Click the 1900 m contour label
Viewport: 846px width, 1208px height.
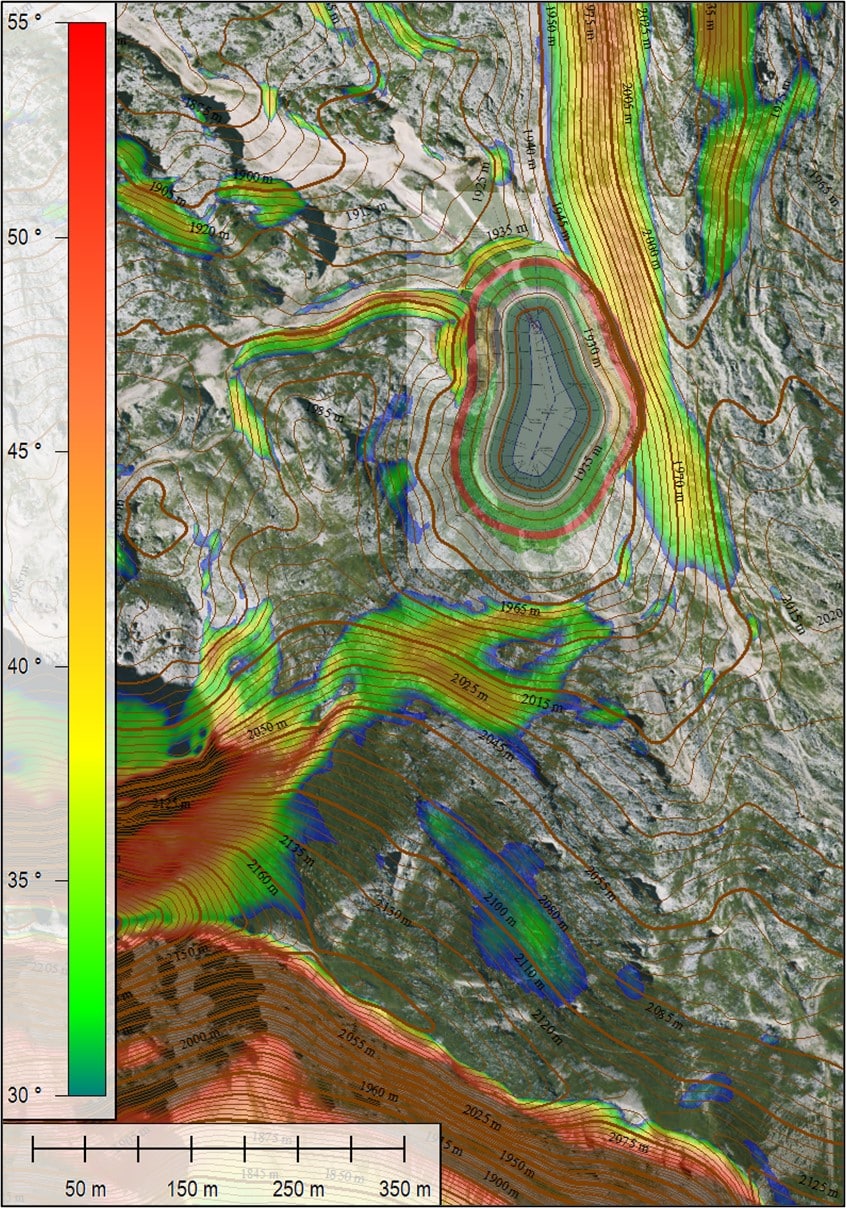coord(251,177)
